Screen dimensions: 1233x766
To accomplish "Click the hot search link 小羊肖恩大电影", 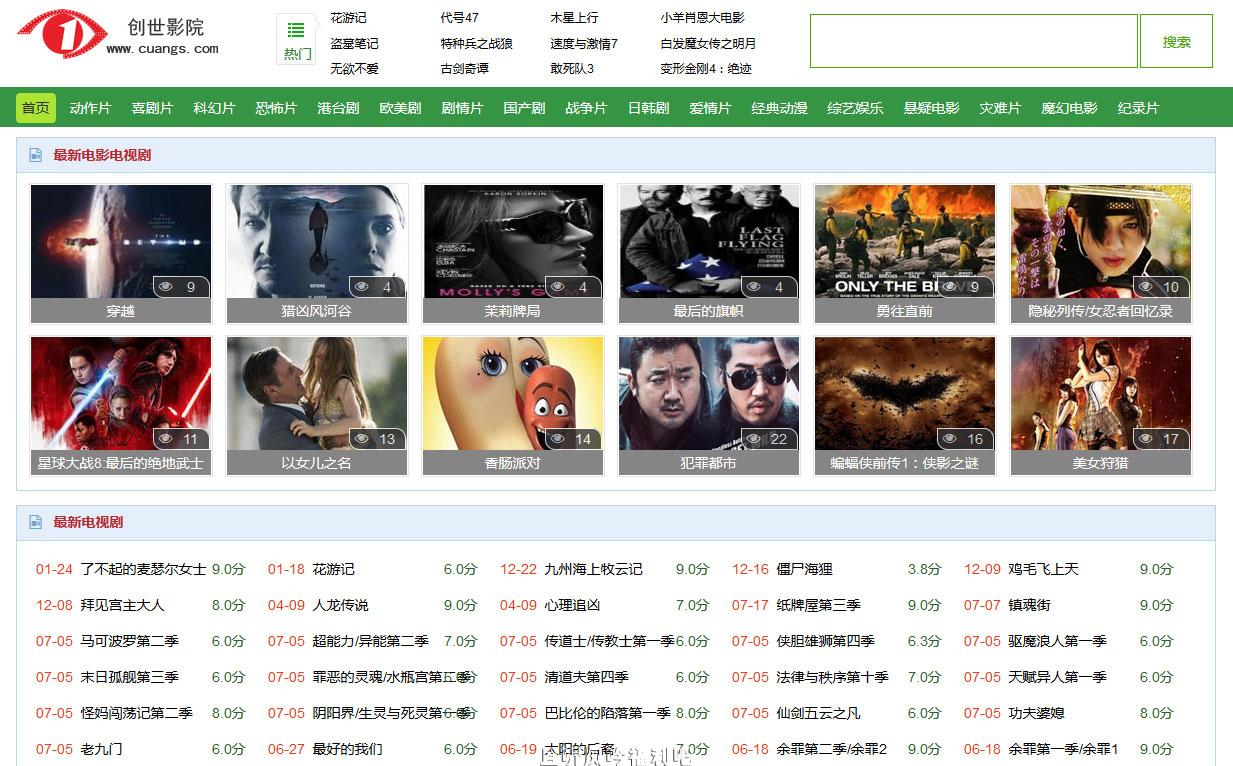I will click(x=702, y=17).
